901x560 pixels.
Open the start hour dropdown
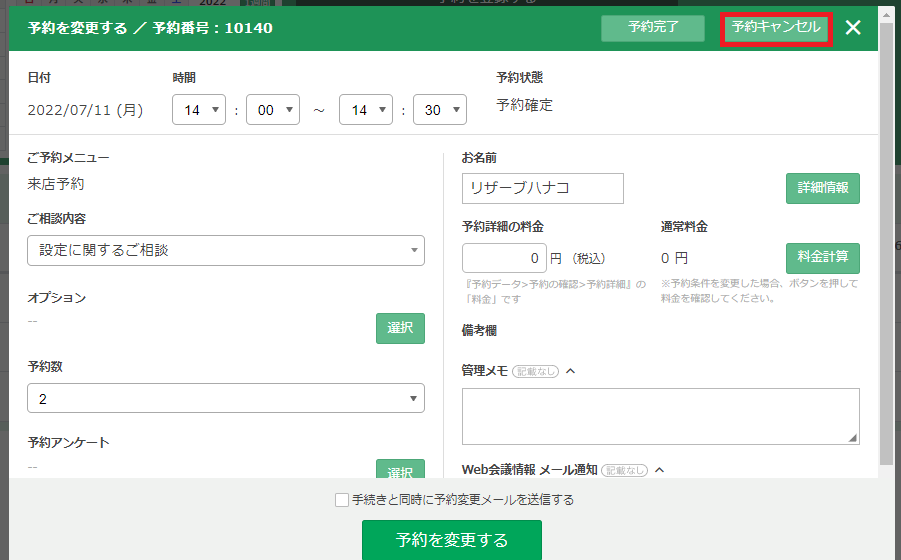pyautogui.click(x=199, y=110)
